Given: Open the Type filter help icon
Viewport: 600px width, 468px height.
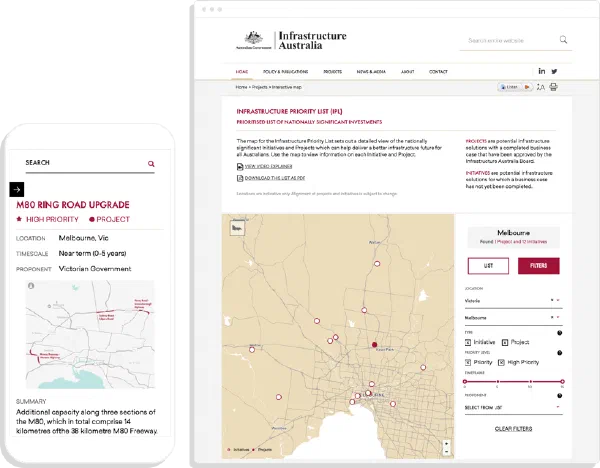Looking at the screenshot, I should (x=559, y=333).
